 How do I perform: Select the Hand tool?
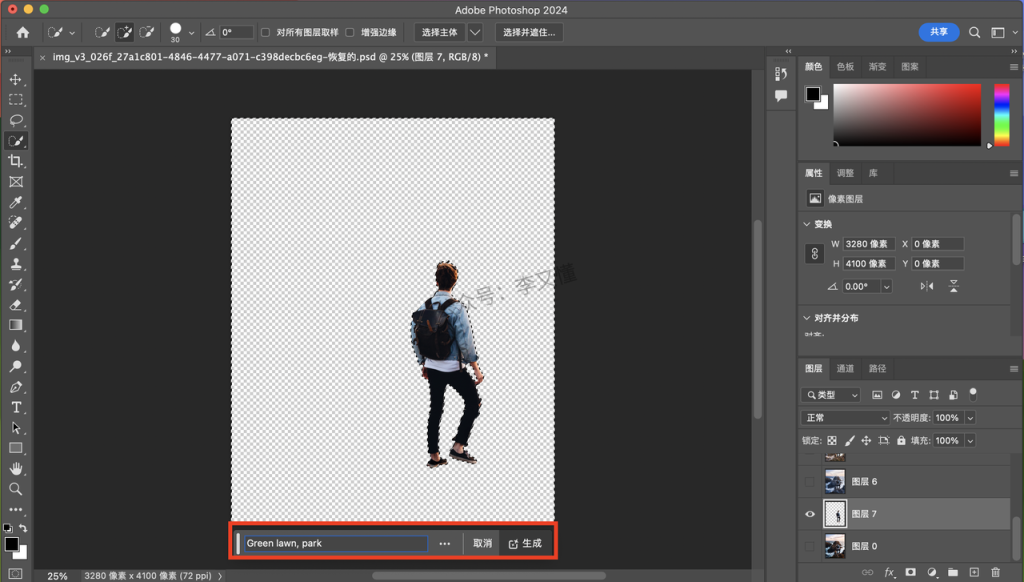tap(16, 468)
